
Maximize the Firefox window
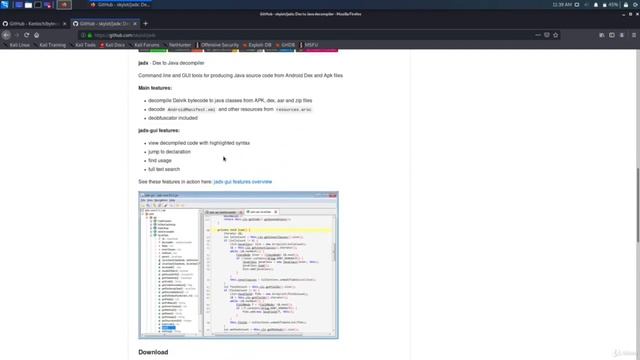630,14
